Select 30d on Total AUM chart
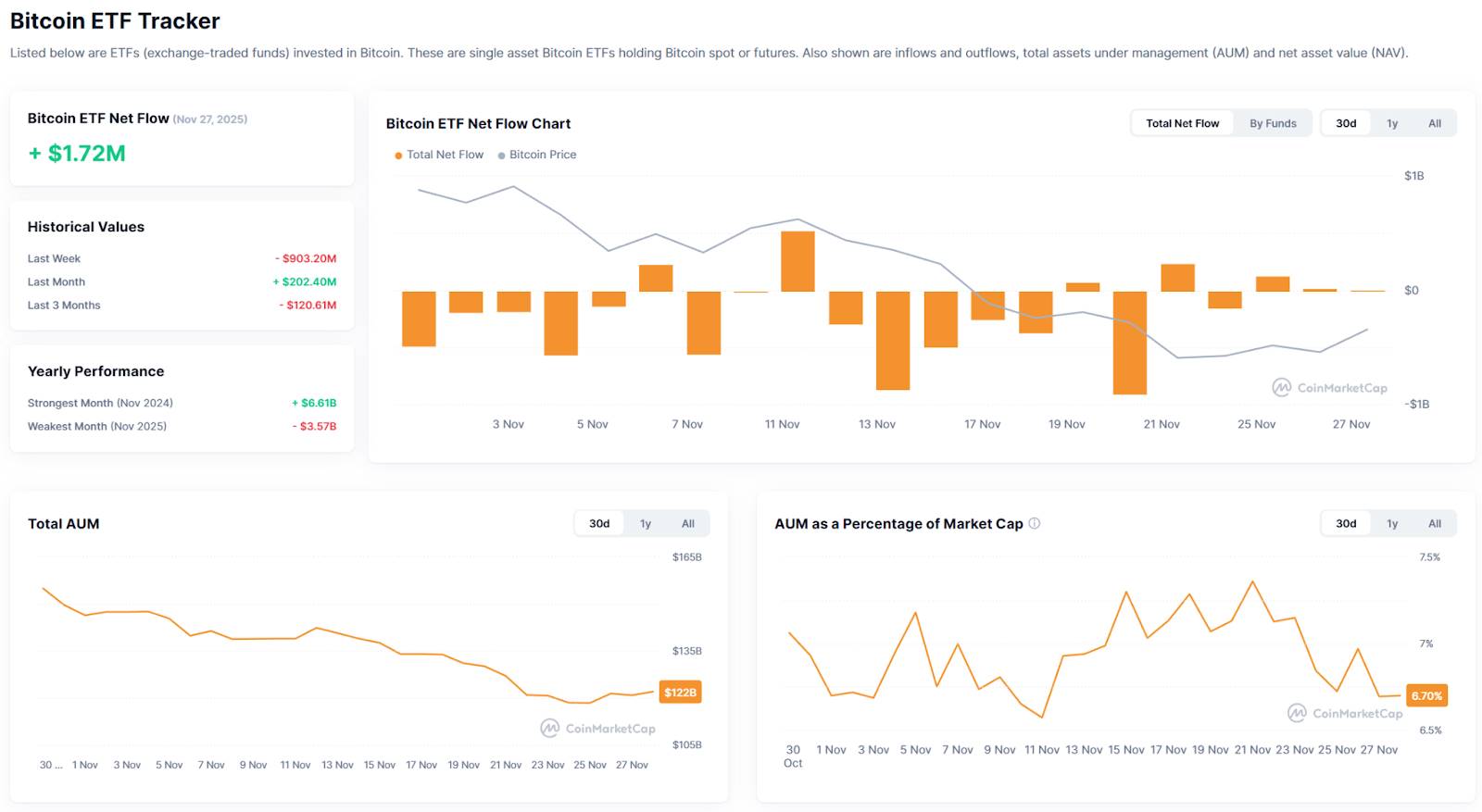The height and width of the screenshot is (812, 1482). tap(599, 523)
